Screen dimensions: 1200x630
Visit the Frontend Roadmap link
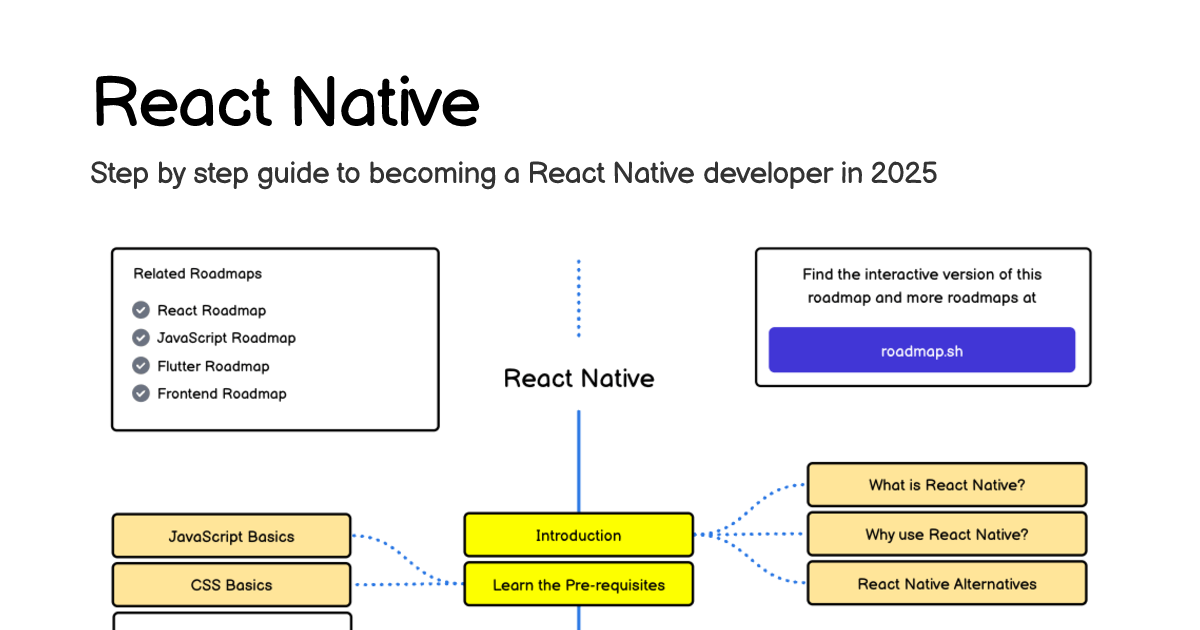pos(222,394)
